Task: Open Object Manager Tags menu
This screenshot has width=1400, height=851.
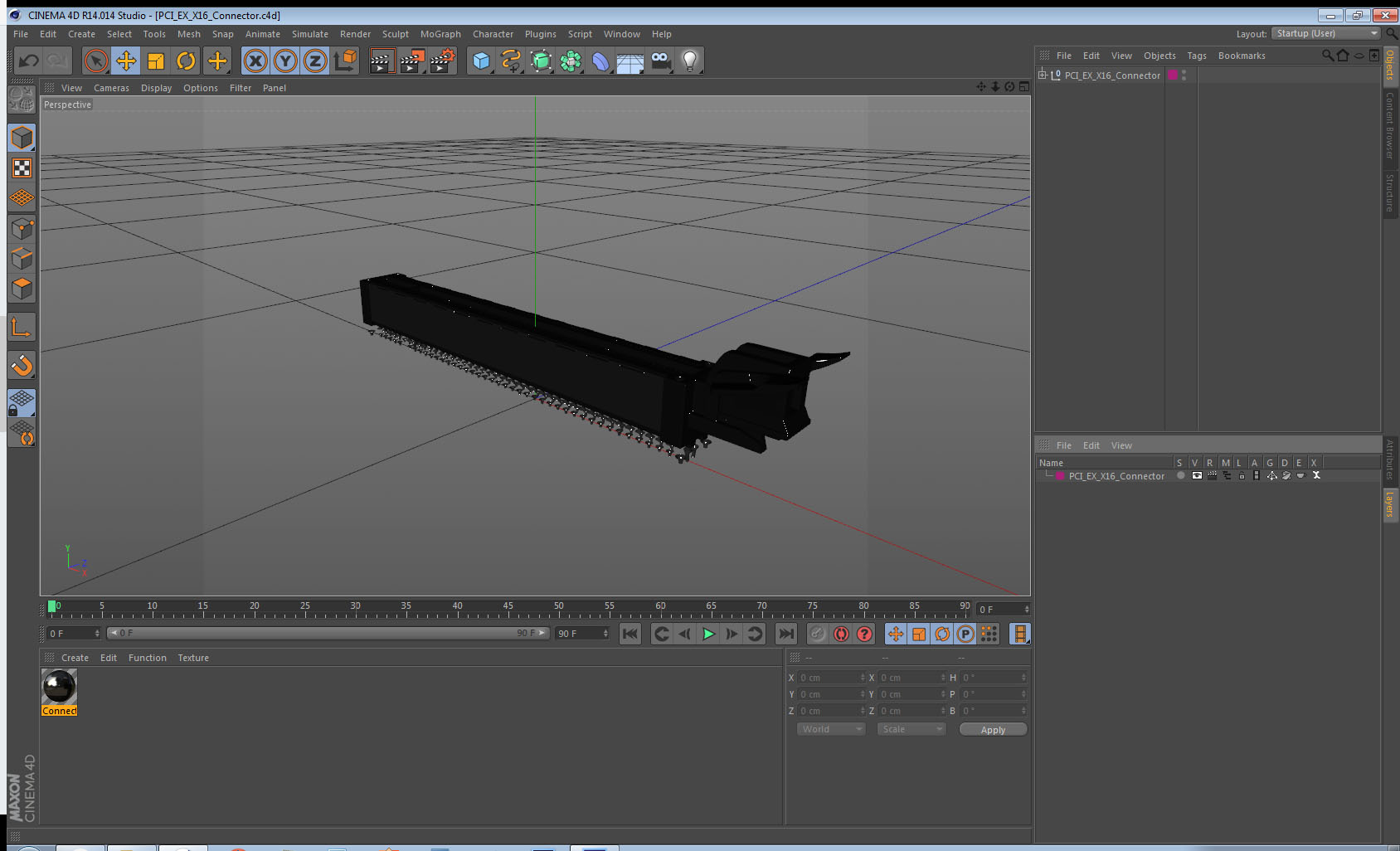Action: 1197,56
